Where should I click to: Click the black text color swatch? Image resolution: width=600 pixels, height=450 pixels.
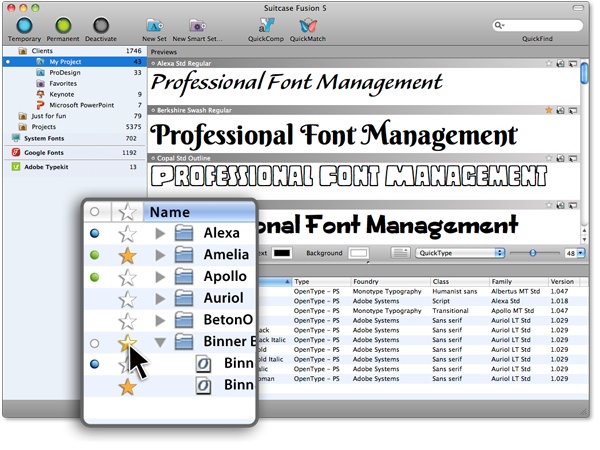pos(283,254)
